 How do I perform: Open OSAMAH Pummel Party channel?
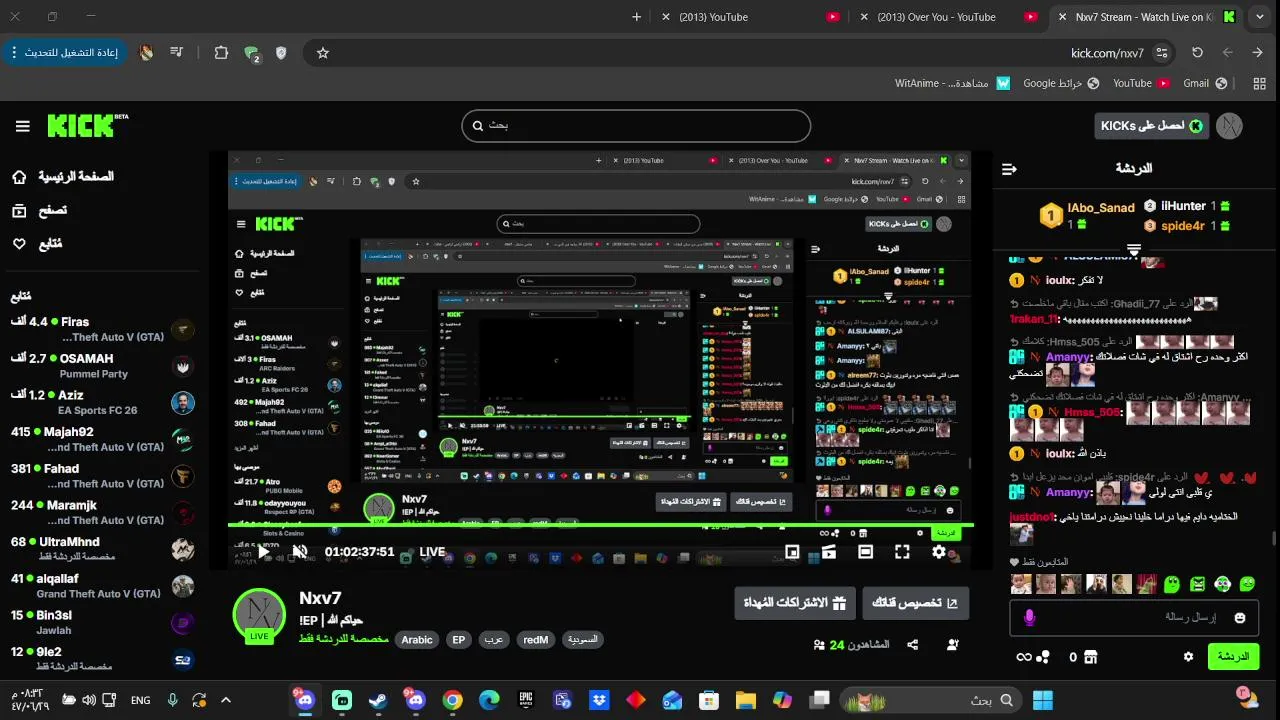click(x=100, y=366)
